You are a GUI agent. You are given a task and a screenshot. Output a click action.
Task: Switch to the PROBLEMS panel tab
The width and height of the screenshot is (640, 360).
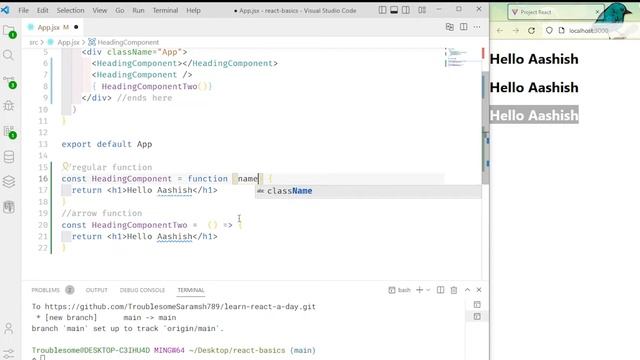45,290
